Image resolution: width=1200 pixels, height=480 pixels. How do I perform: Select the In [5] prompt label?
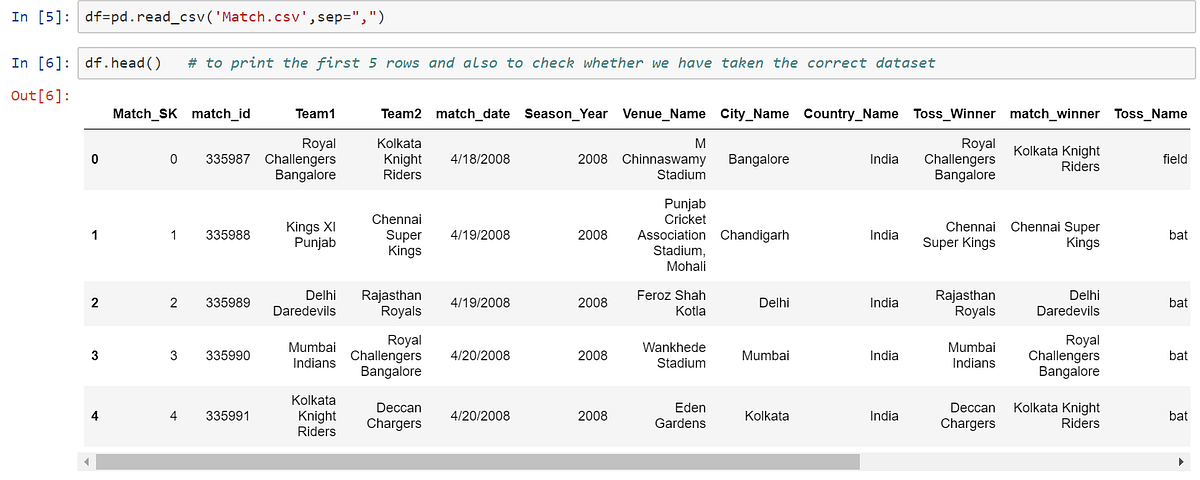[x=40, y=18]
